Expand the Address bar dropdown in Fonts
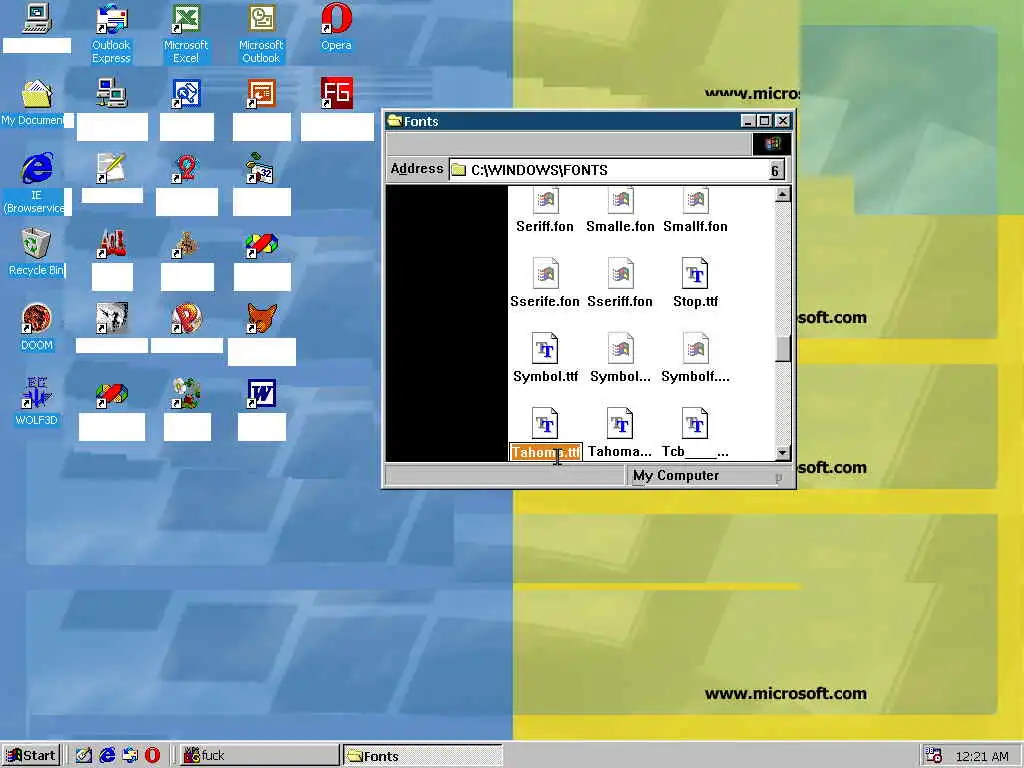Screen dimensions: 1024x768 click(775, 170)
